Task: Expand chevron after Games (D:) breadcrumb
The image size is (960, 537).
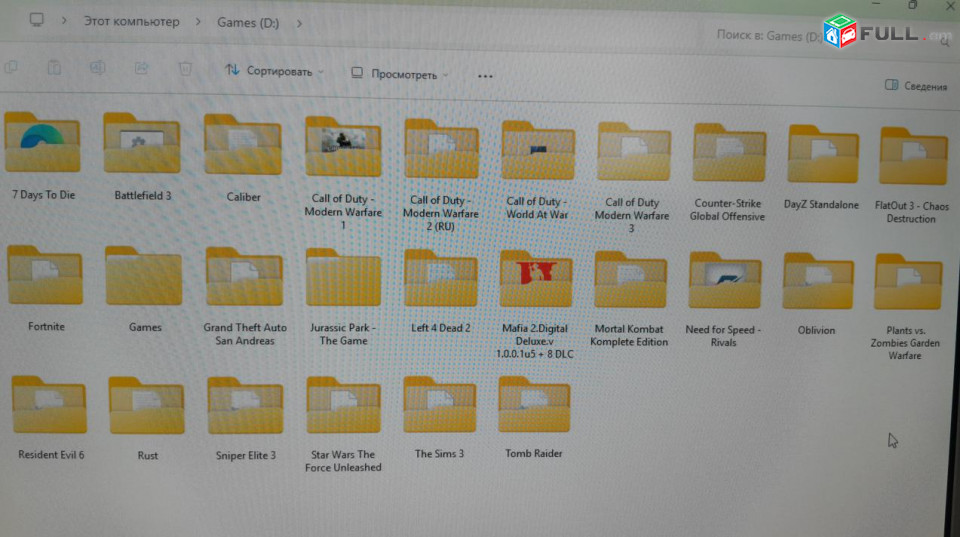Action: [299, 23]
